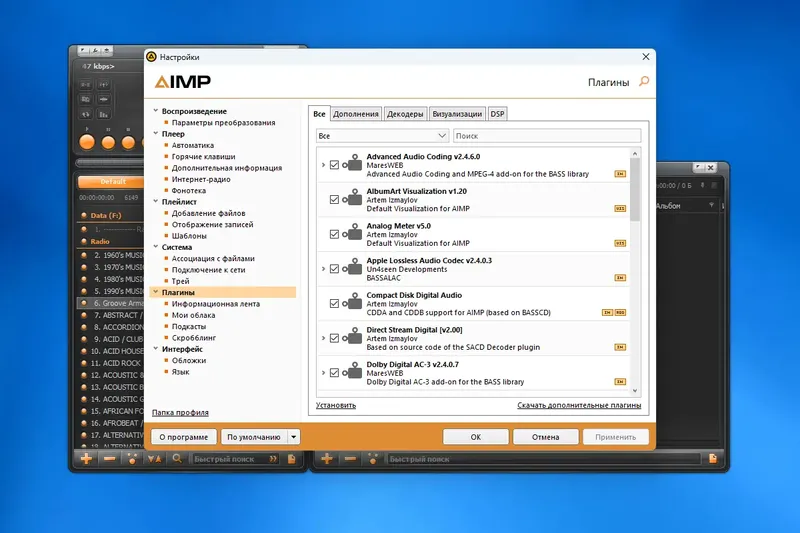This screenshot has height=533, width=800.
Task: Open playlist search via the bottom magnifier icon
Action: [177, 459]
